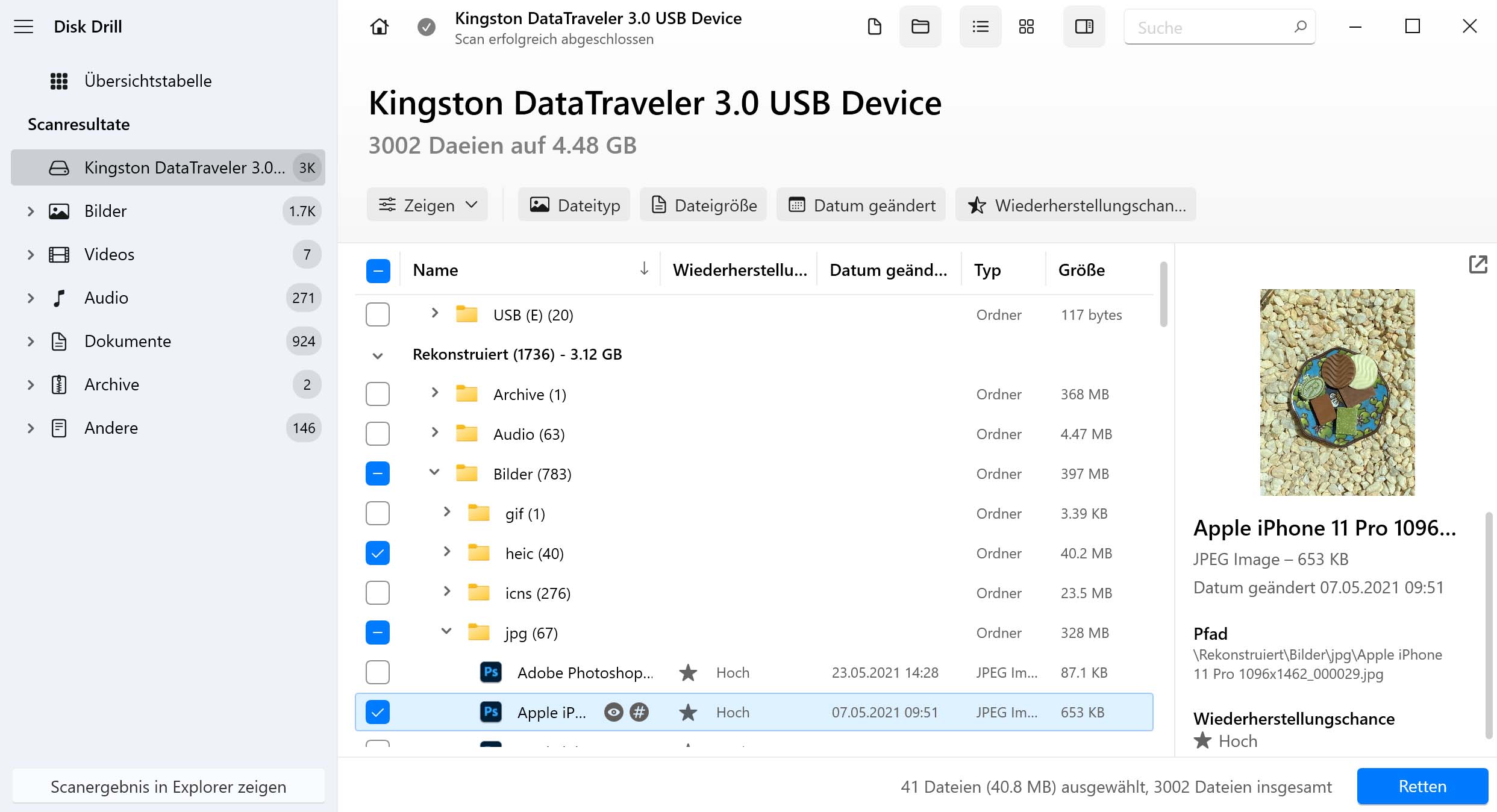Collapse the jpg (67) folder
This screenshot has width=1497, height=812.
[x=446, y=631]
